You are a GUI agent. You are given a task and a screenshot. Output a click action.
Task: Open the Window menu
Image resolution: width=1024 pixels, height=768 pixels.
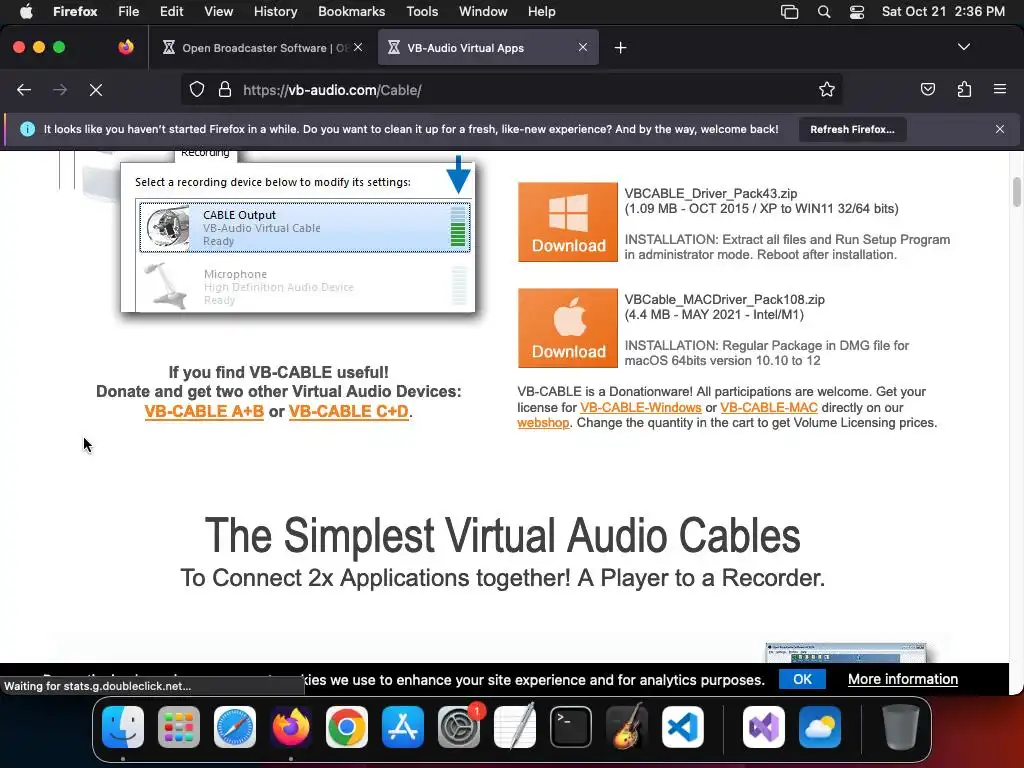point(483,12)
